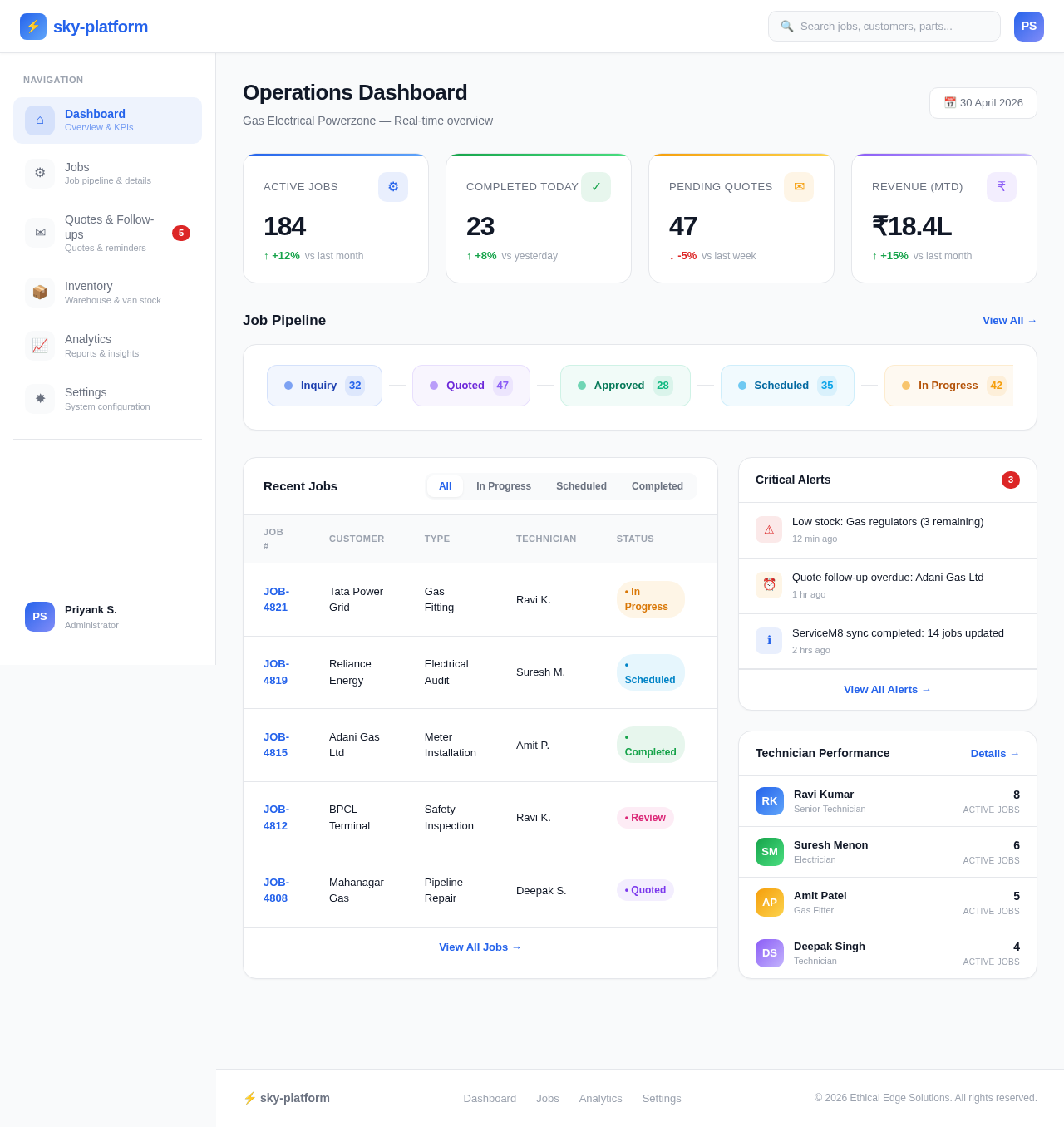Click the Quotes & Follow-ups envelope icon
Image resolution: width=1064 pixels, height=1127 pixels.
click(40, 233)
